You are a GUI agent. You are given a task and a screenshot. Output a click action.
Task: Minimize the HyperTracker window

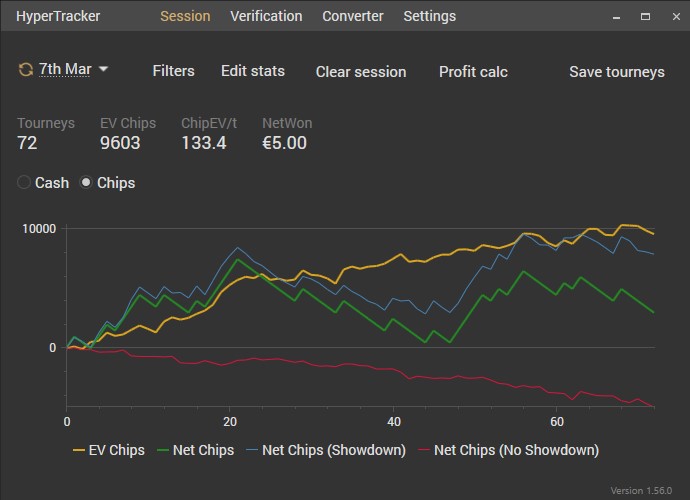click(x=617, y=16)
